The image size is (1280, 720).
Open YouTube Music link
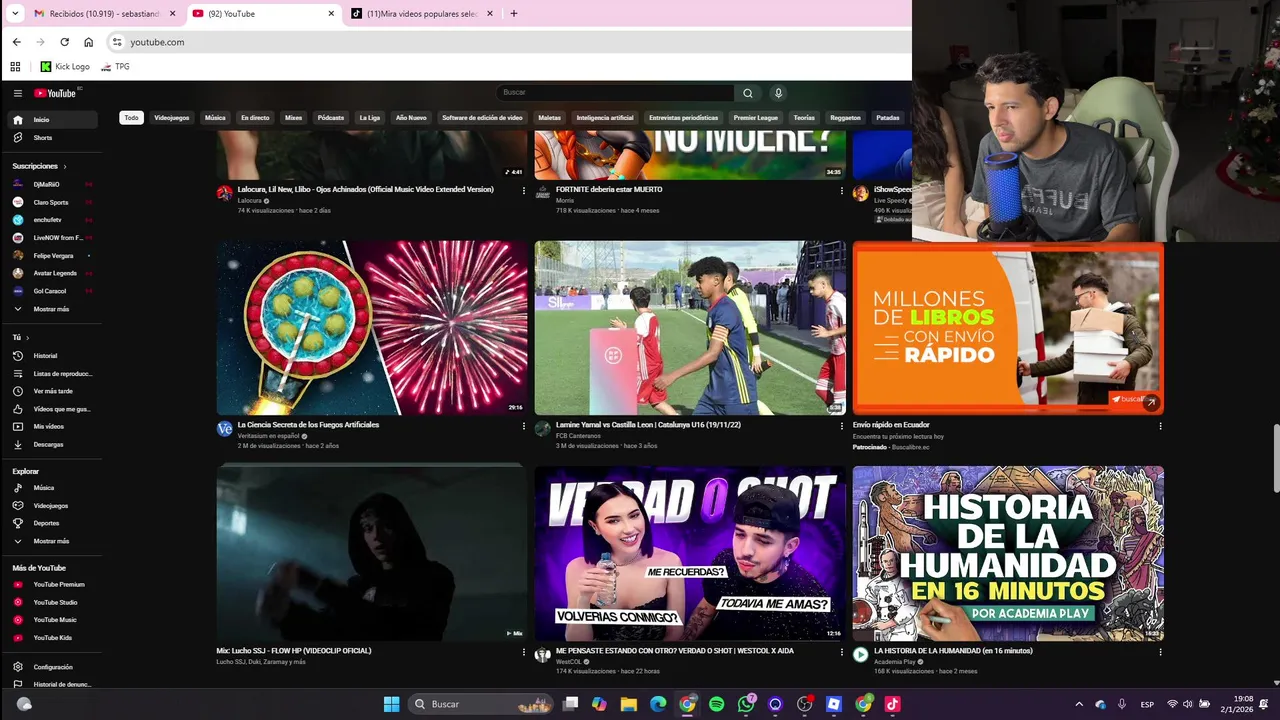point(50,620)
